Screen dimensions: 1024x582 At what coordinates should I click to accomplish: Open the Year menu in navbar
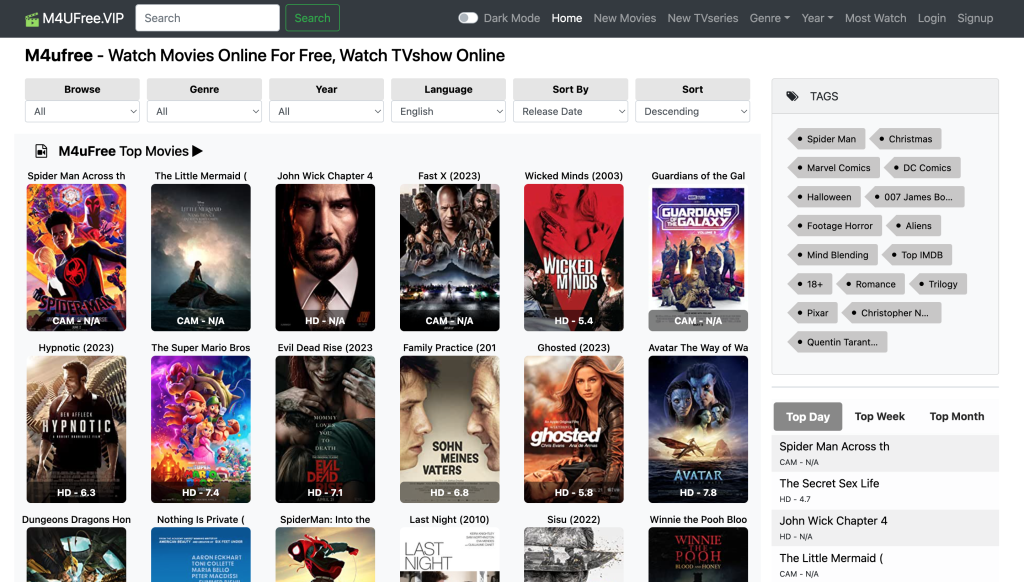(816, 18)
